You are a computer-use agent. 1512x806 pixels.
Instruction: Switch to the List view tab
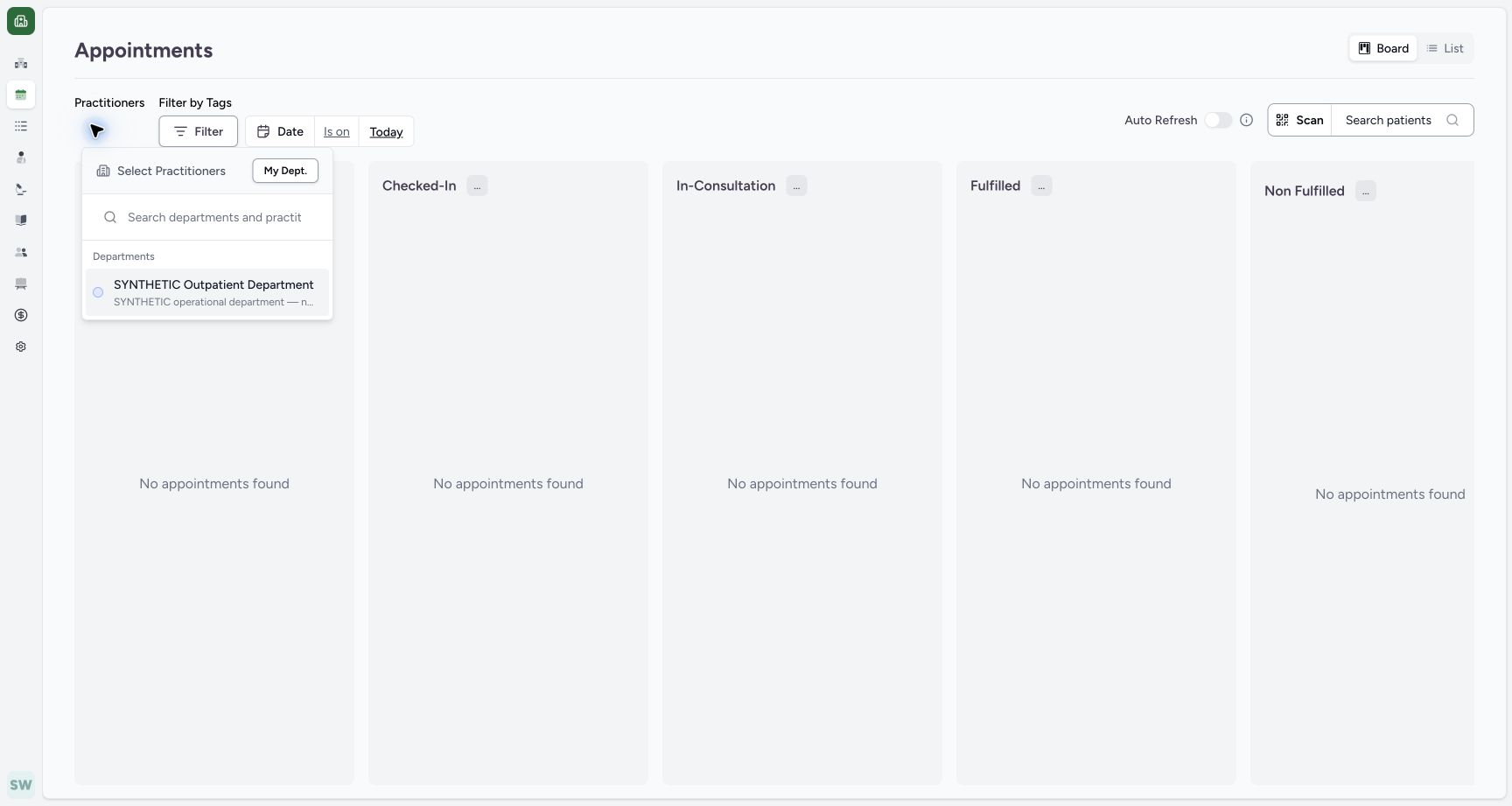[1445, 48]
